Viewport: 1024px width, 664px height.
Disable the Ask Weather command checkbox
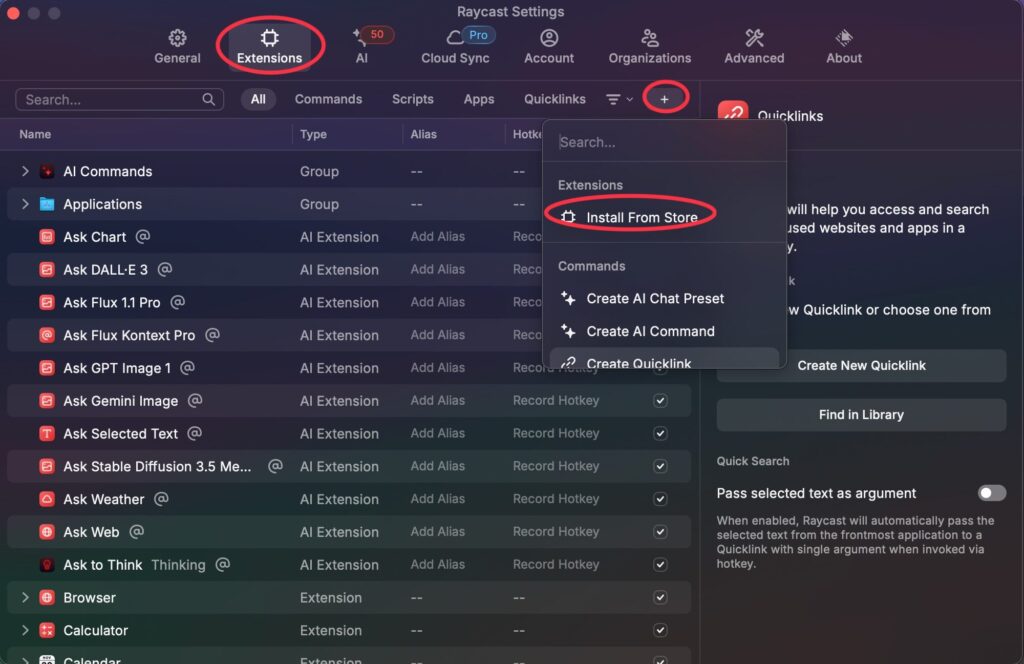click(x=660, y=499)
